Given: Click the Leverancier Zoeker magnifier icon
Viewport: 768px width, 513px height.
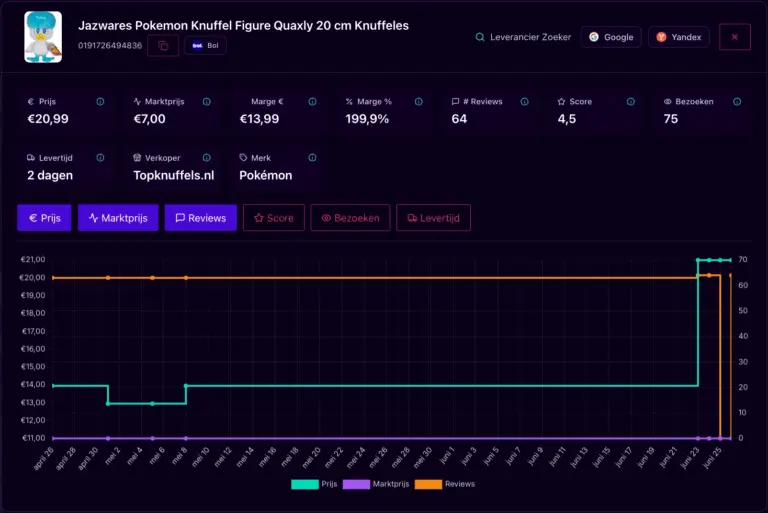Looking at the screenshot, I should point(480,37).
